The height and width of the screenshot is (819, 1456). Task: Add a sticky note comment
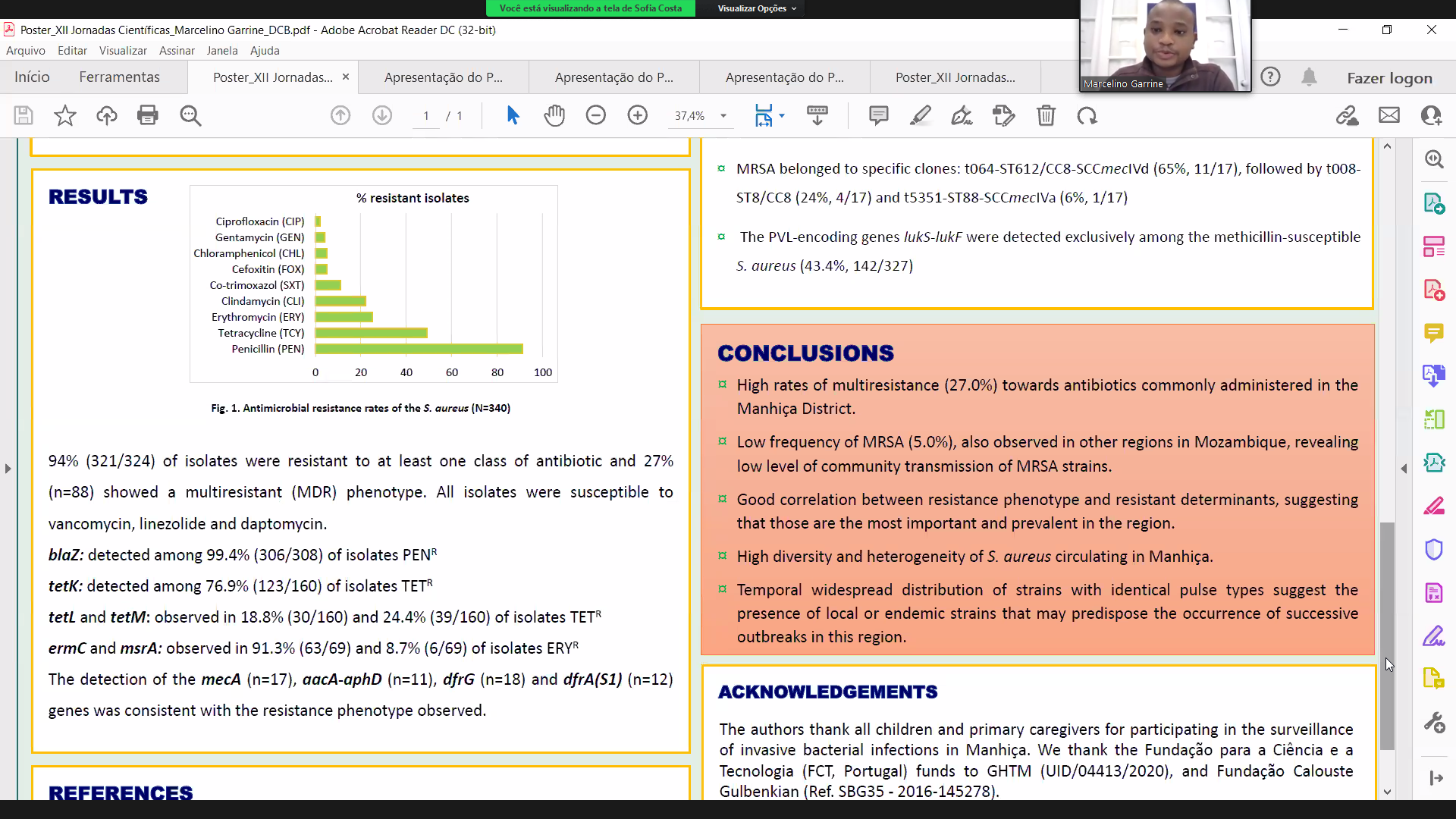point(878,115)
